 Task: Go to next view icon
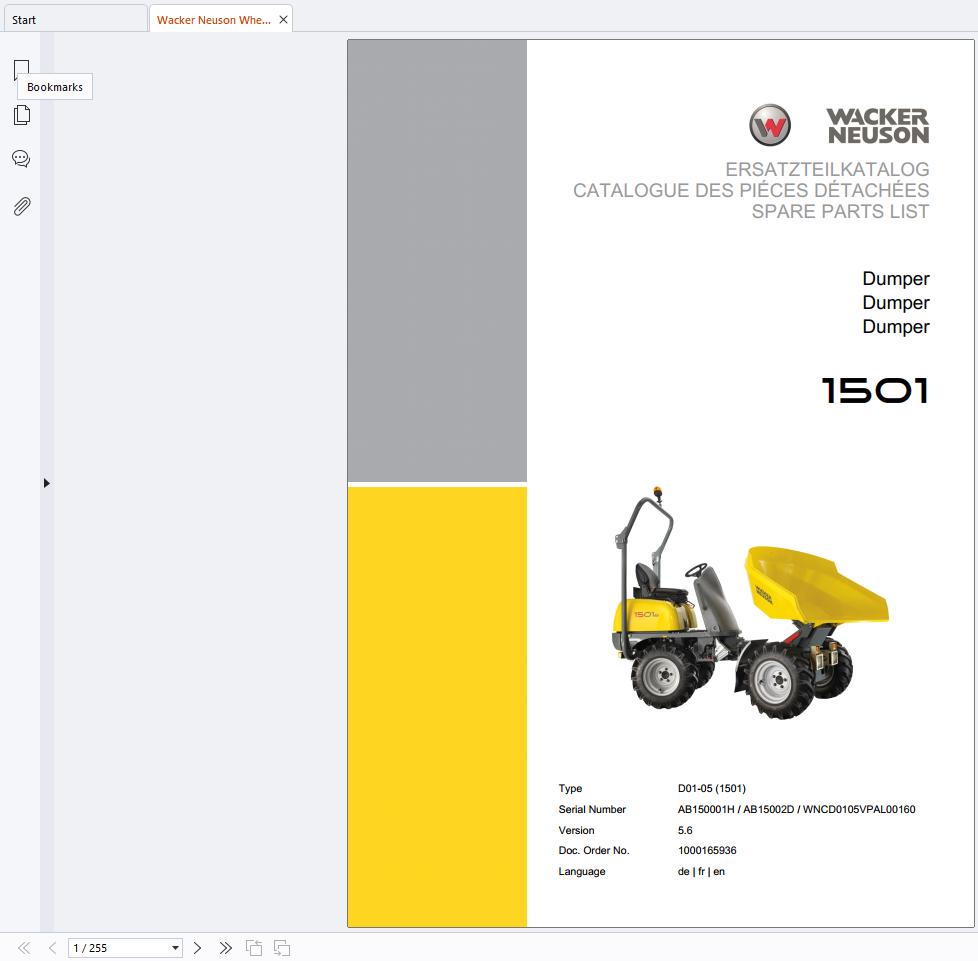282,948
